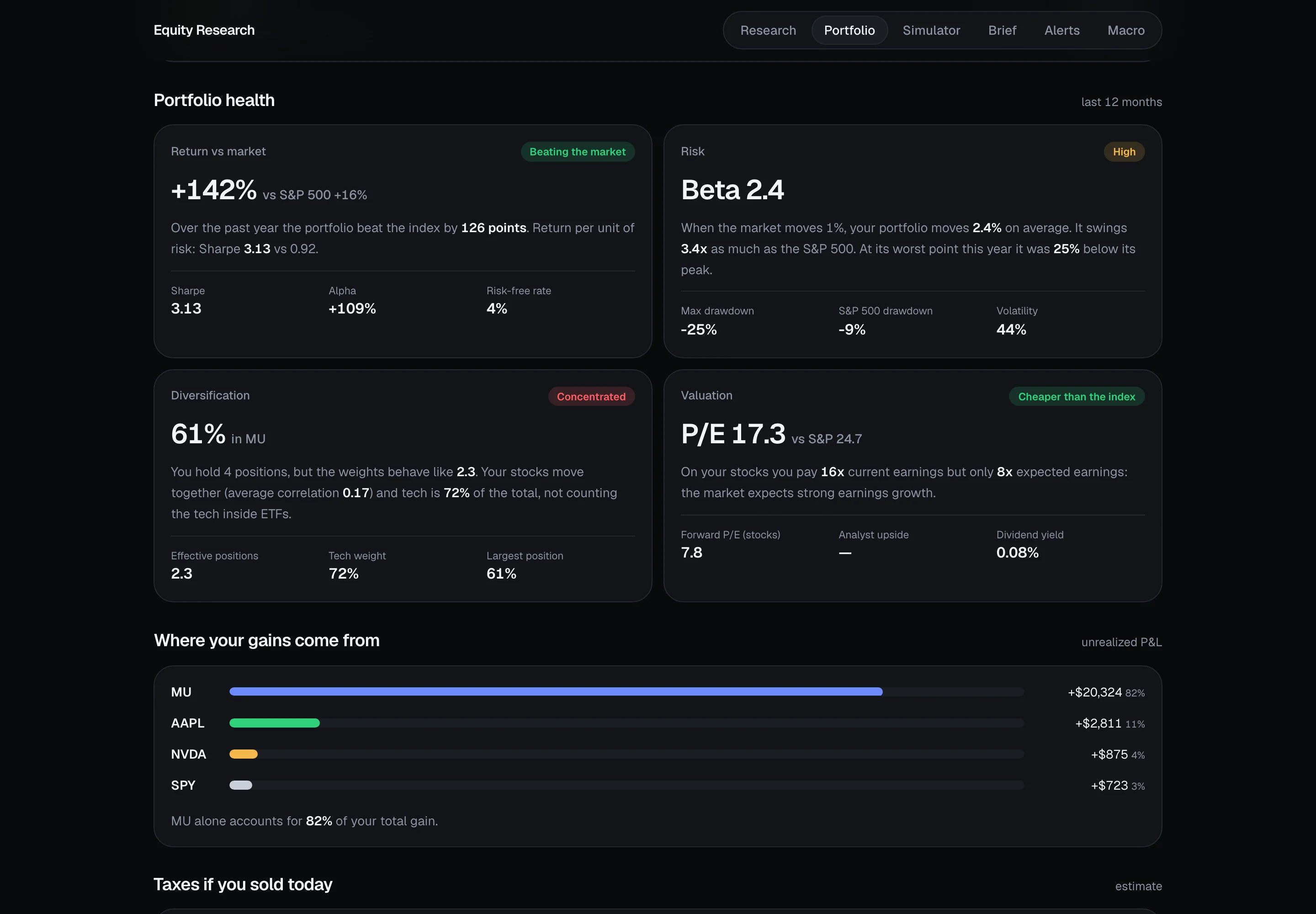The image size is (1316, 914).
Task: Select the MU gains progress bar
Action: [x=626, y=692]
